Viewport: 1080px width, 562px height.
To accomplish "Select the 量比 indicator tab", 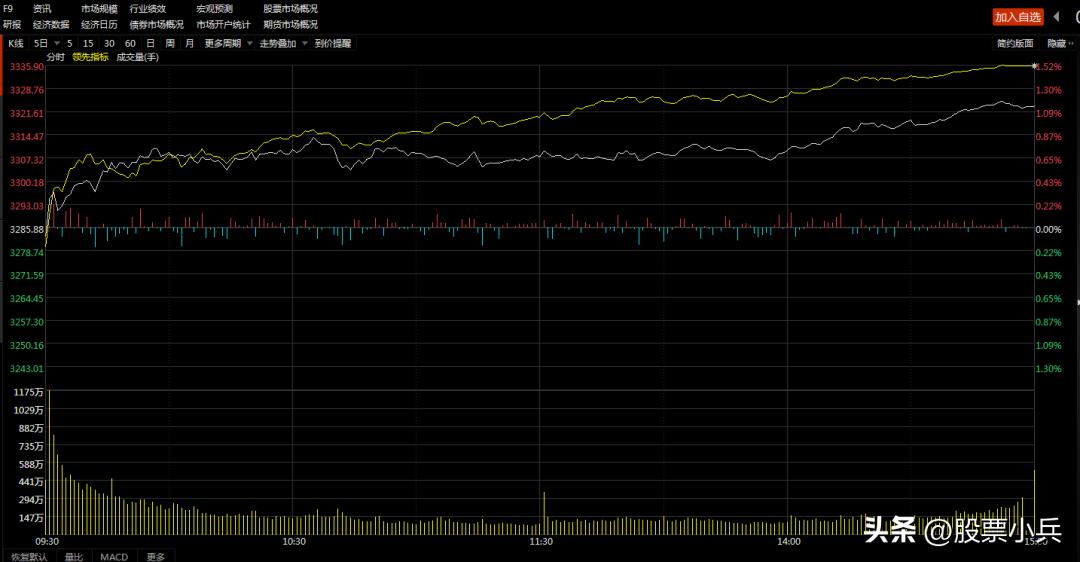I will [74, 556].
